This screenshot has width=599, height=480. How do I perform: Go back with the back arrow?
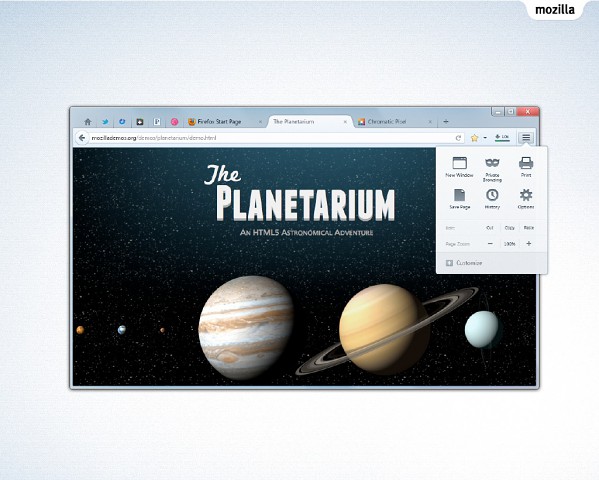coord(81,138)
